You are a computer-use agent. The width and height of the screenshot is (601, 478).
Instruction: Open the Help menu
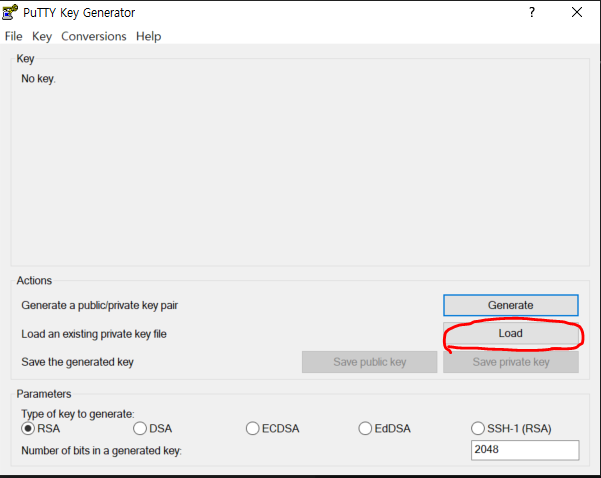(x=148, y=36)
